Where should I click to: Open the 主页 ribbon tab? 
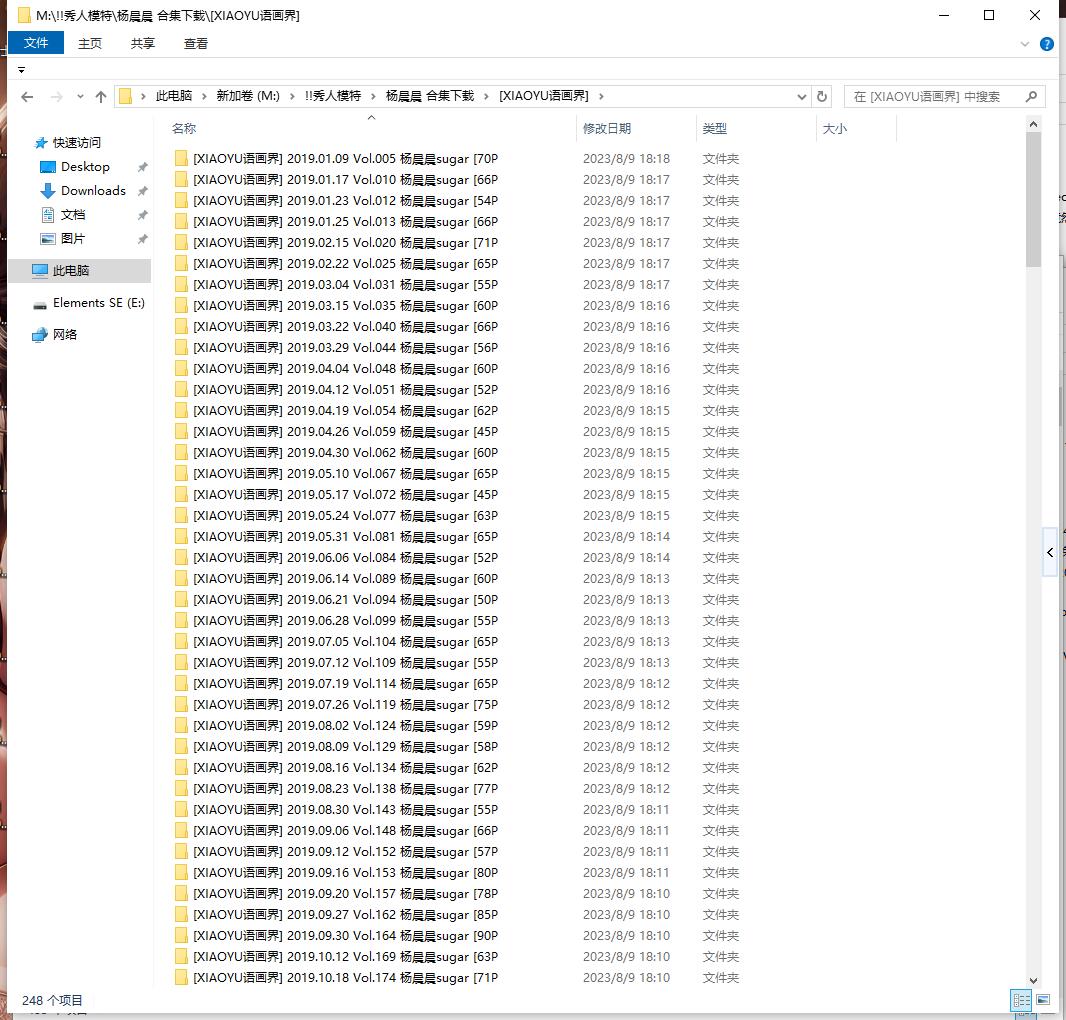90,44
